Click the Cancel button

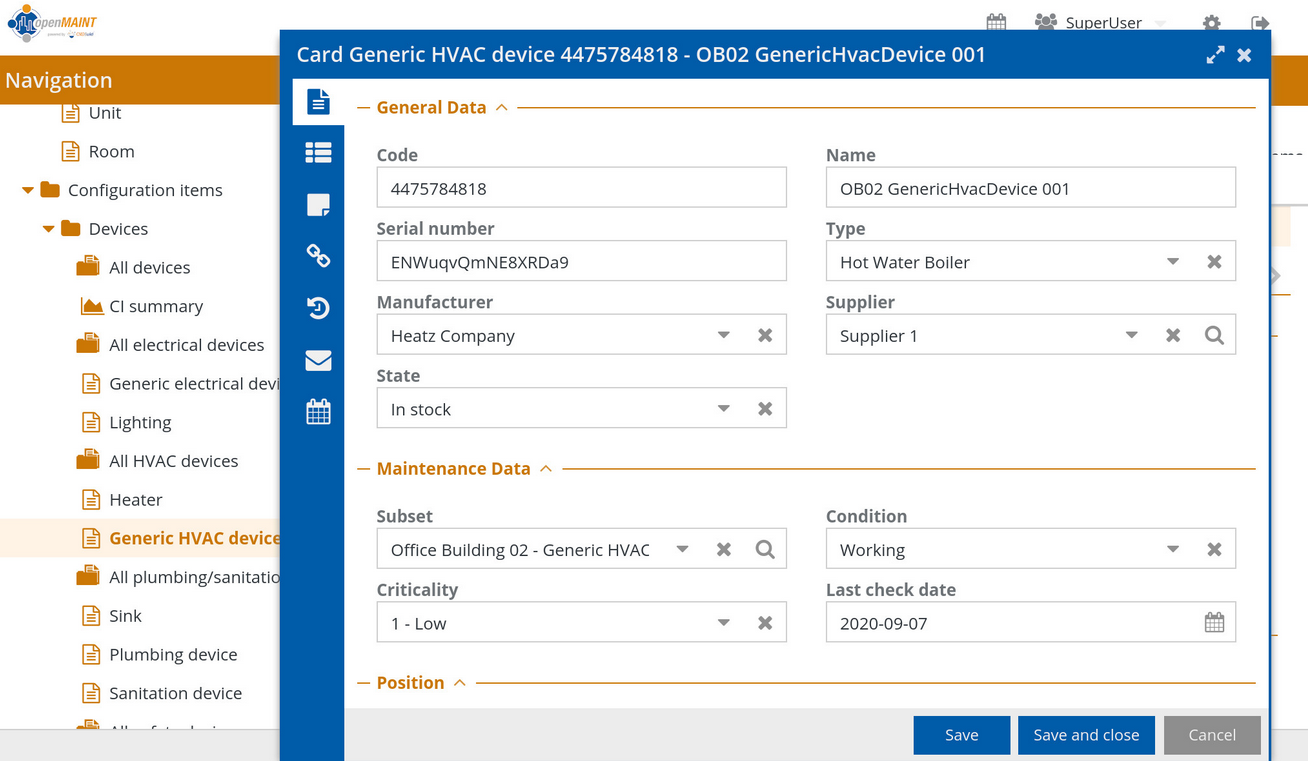[1212, 735]
